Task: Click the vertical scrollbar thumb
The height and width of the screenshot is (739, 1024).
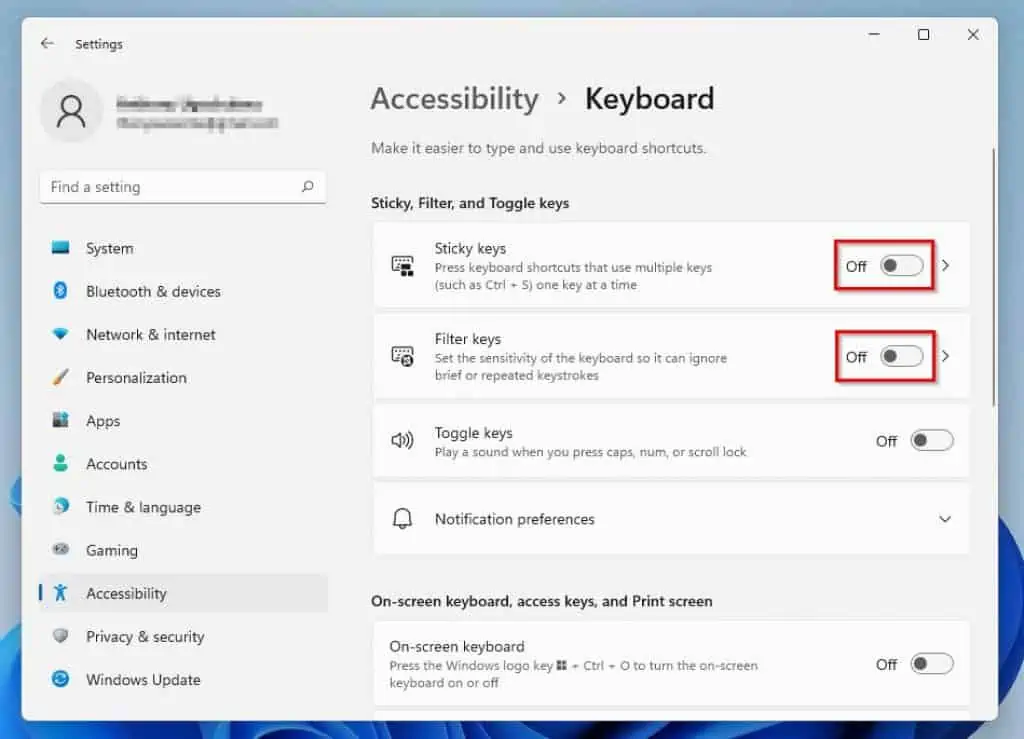Action: [993, 277]
